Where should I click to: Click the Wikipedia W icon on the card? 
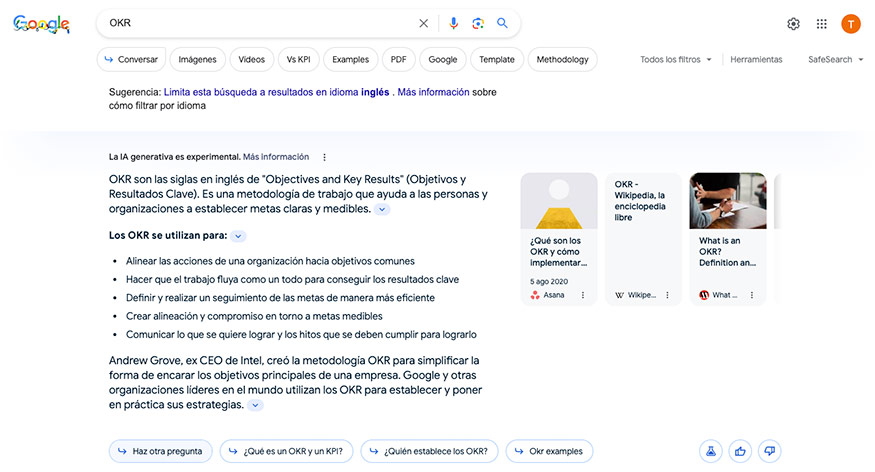pyautogui.click(x=619, y=295)
